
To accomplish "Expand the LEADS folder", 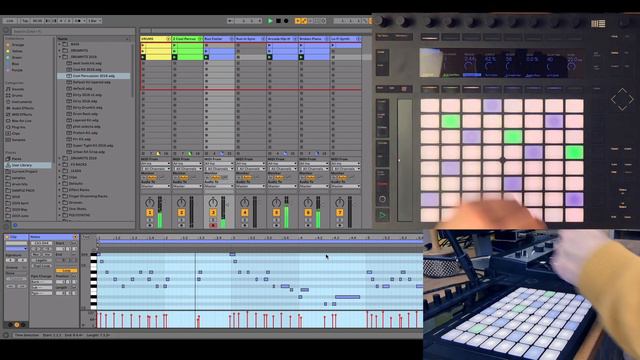I will (60, 171).
